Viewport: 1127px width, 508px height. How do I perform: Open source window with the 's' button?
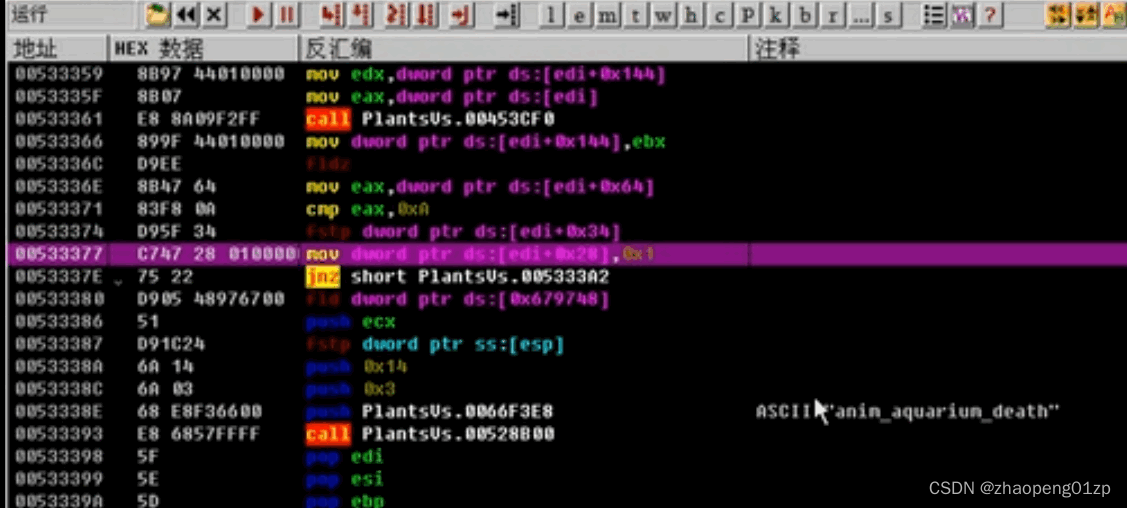click(x=888, y=15)
